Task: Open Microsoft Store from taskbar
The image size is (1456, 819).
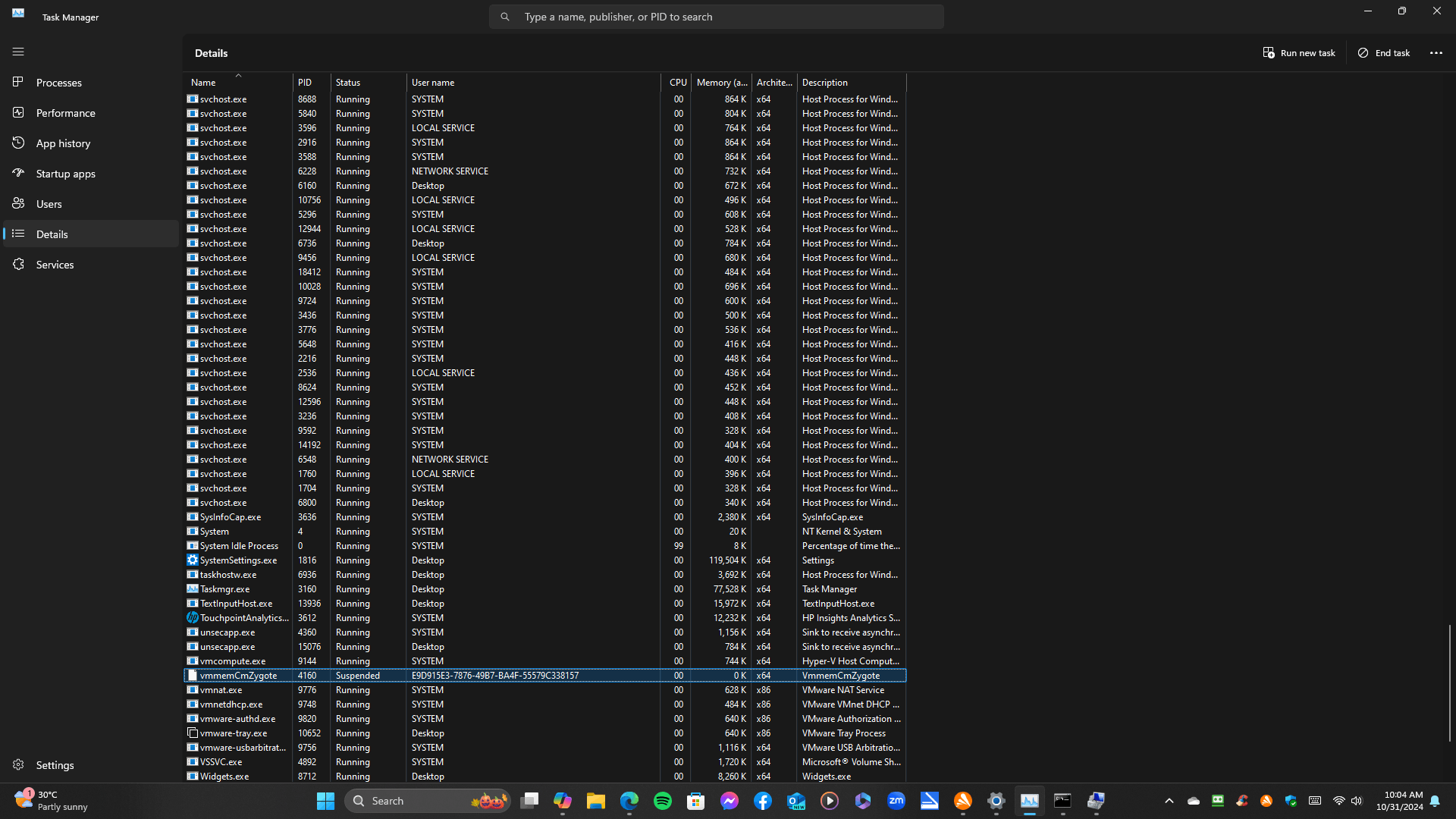Action: (x=696, y=801)
